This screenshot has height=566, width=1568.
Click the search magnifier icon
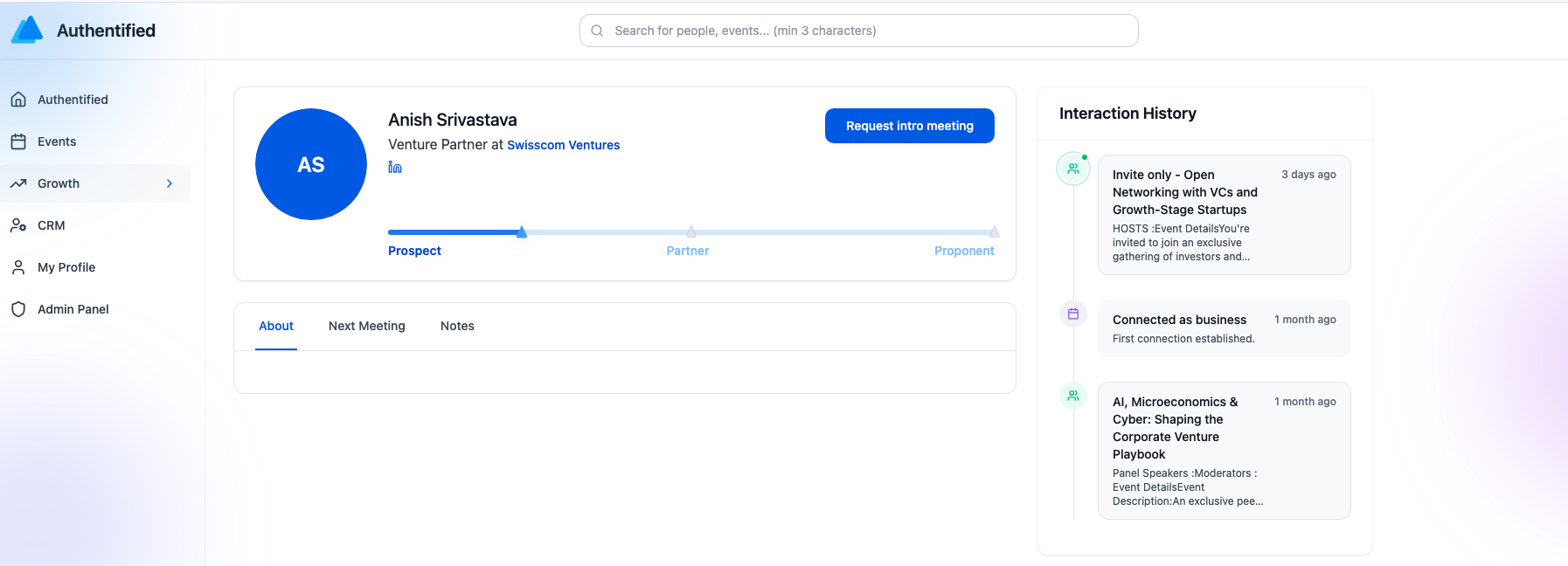click(x=597, y=31)
